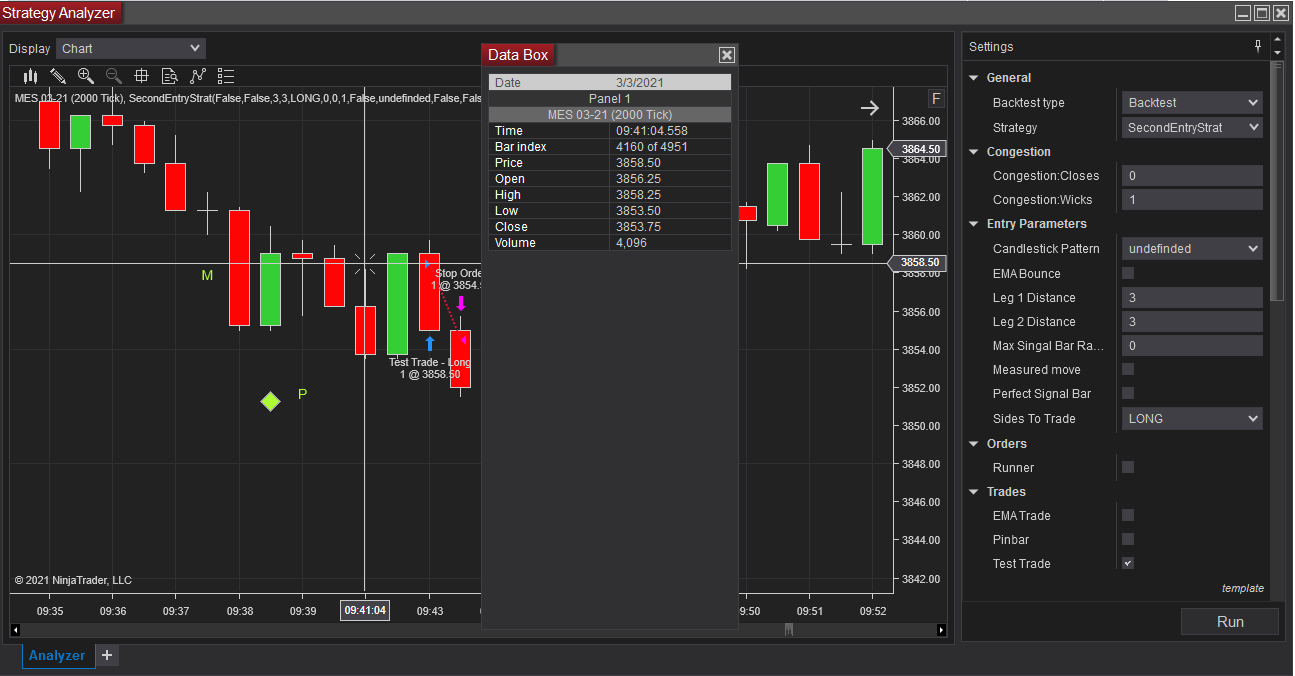
Task: Click the template link
Action: 1242,588
